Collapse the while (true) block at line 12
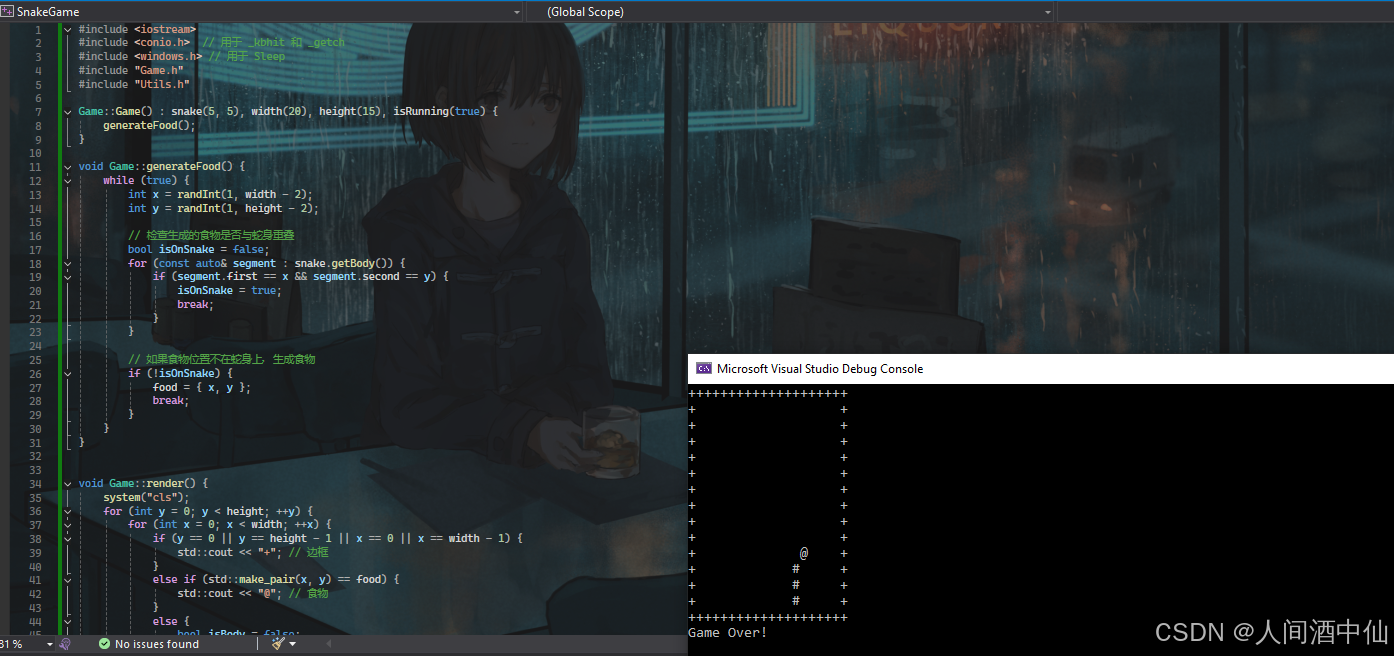 tap(67, 180)
